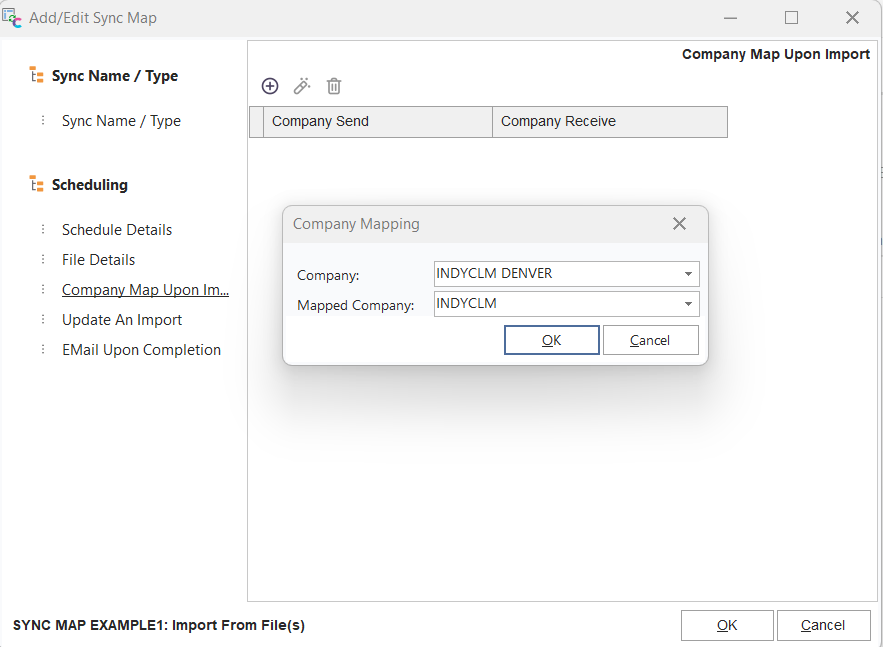Viewport: 883px width, 647px height.
Task: Open the File Details page
Action: point(98,260)
